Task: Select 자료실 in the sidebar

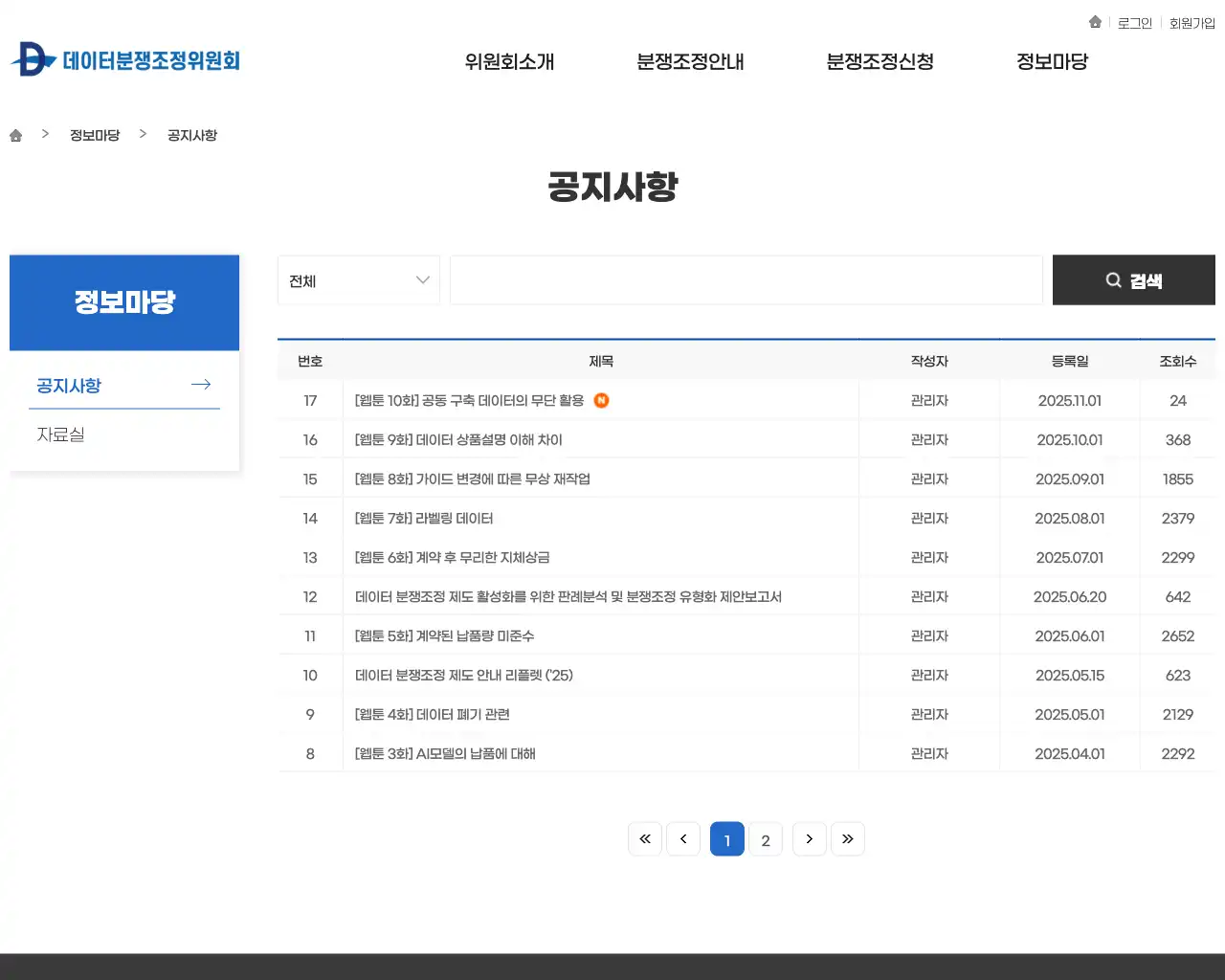Action: [60, 434]
